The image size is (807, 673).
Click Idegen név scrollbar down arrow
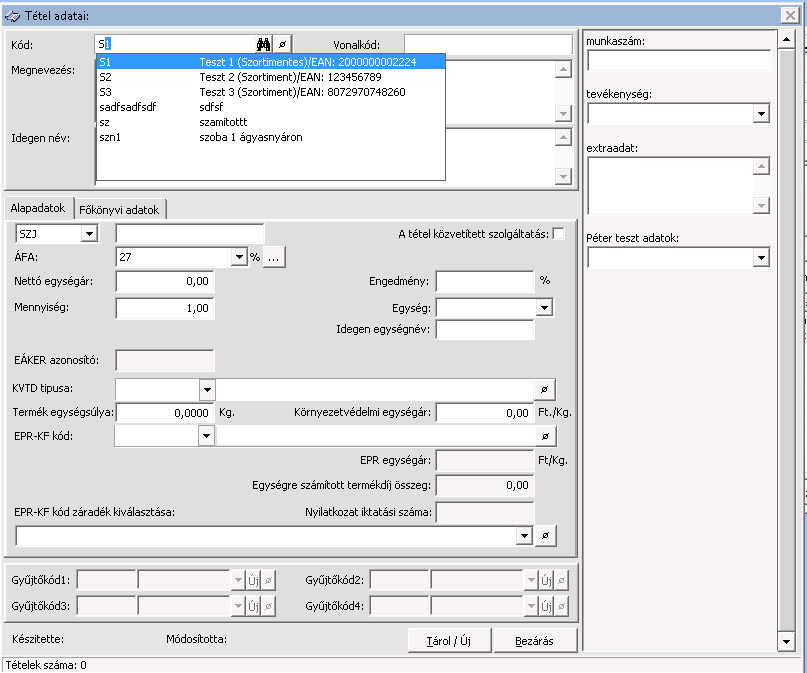[563, 176]
